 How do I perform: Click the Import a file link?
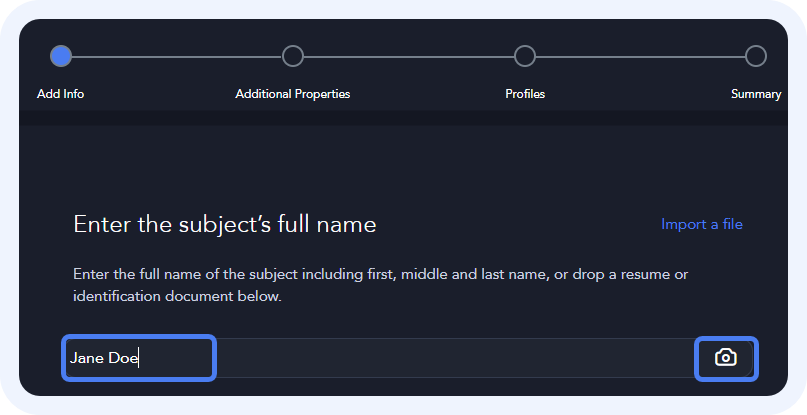701,224
